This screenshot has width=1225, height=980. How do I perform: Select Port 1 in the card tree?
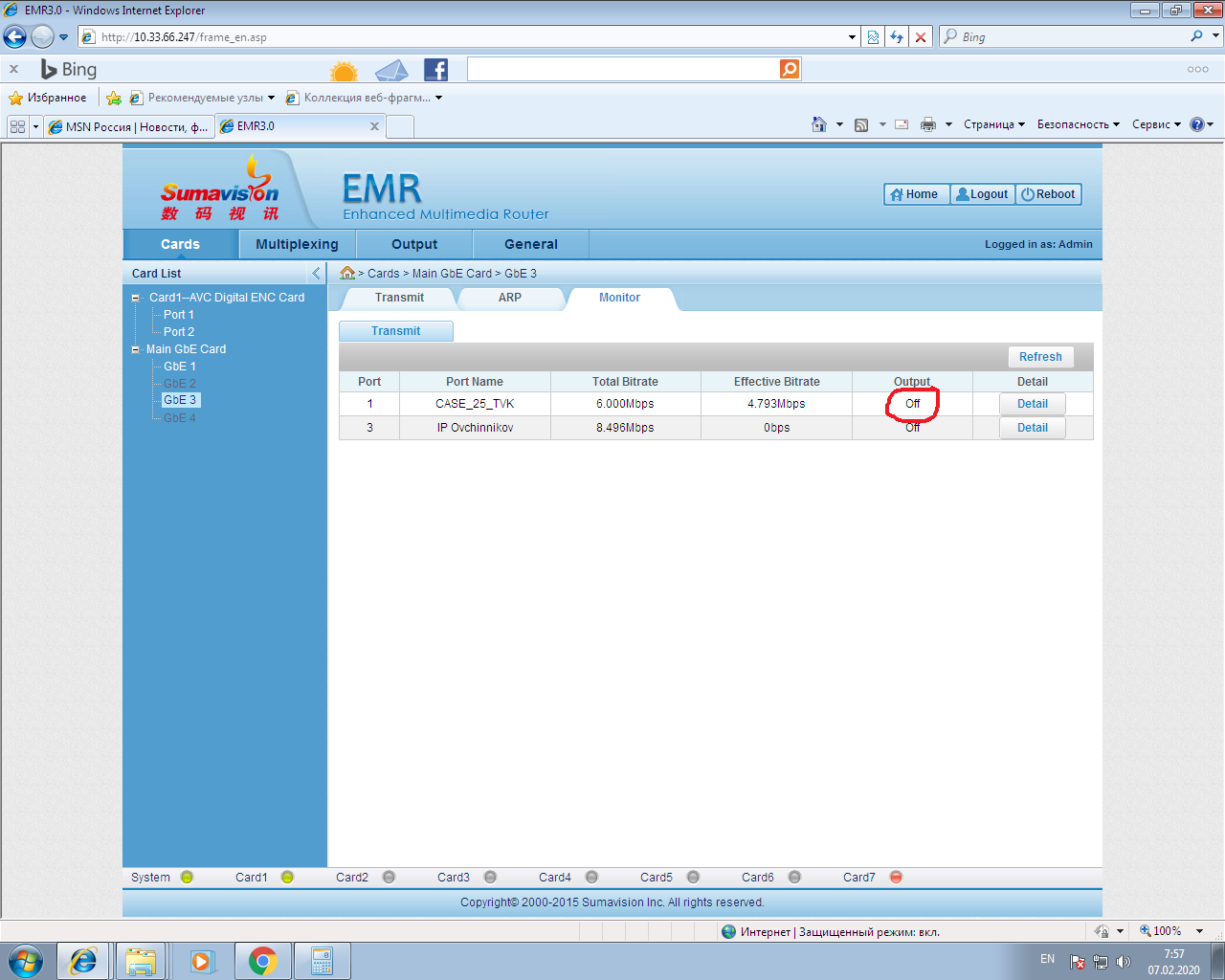point(179,315)
